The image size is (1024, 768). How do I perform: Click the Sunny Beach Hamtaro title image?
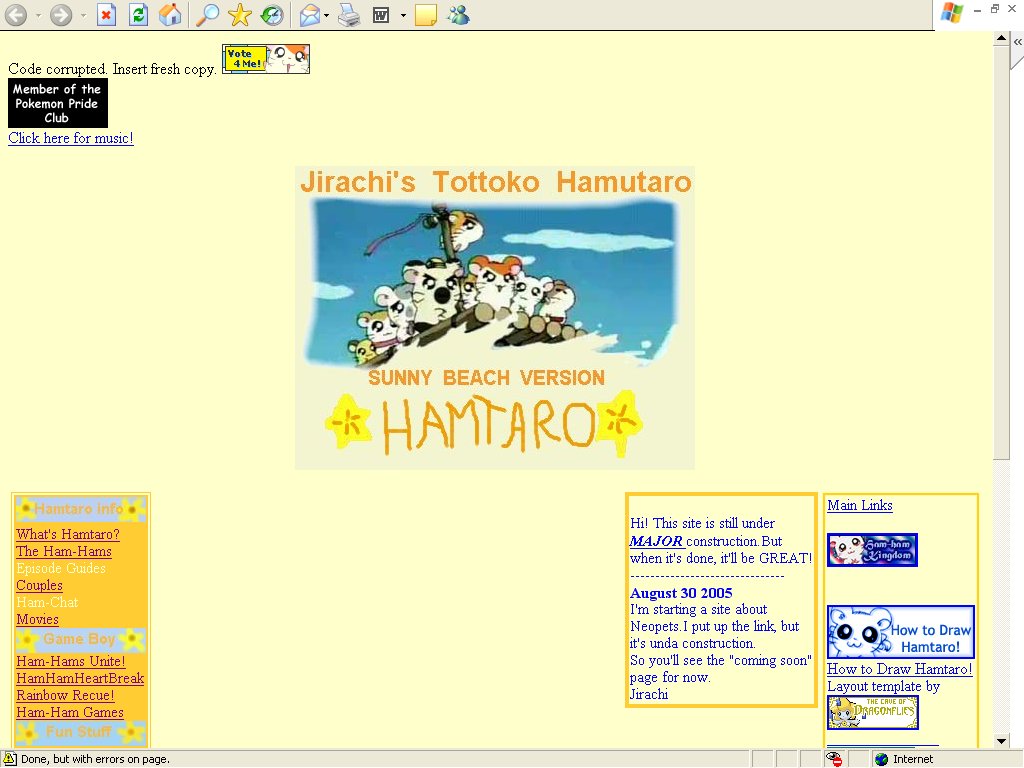494,317
